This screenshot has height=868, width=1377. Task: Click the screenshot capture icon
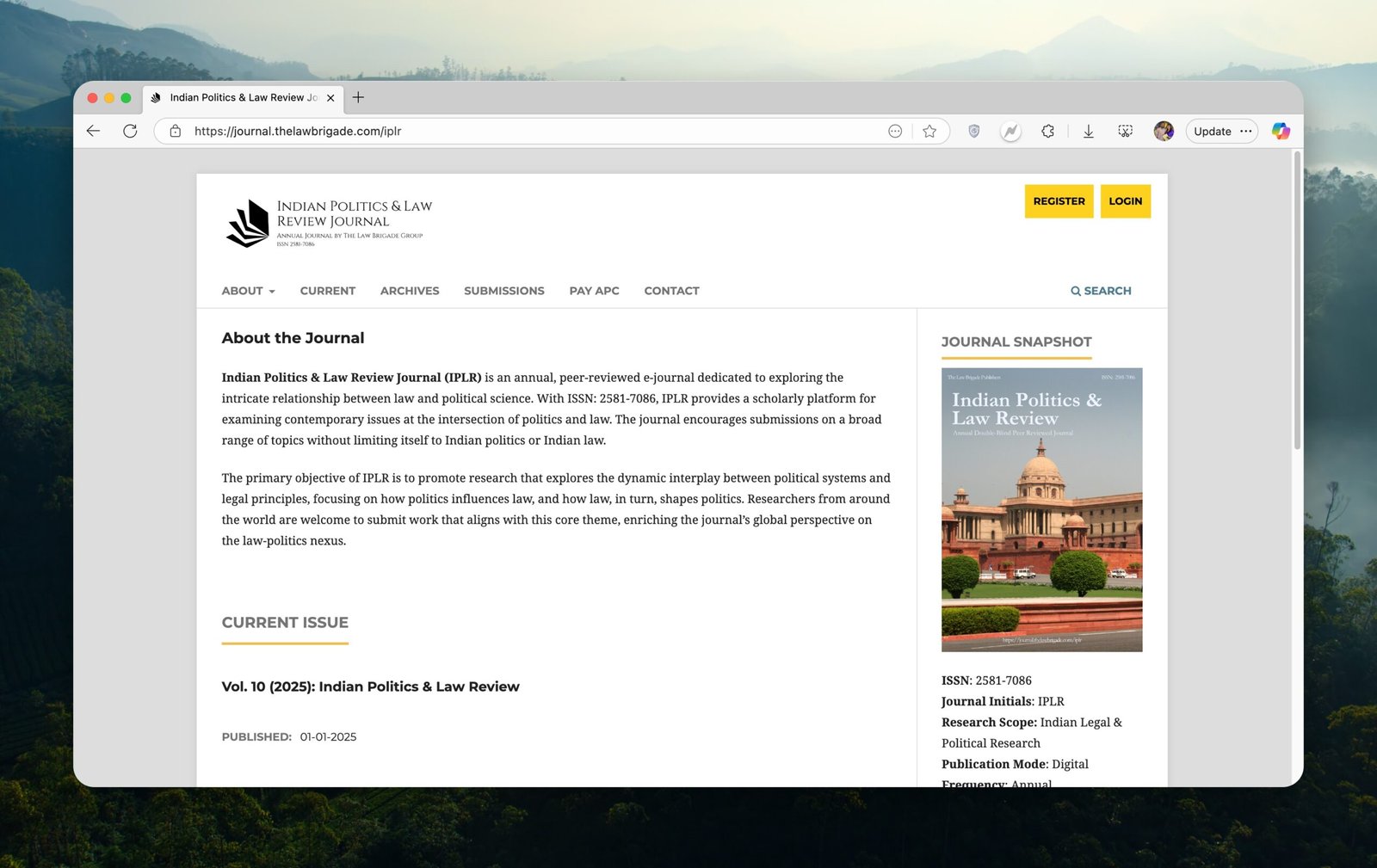(1125, 131)
